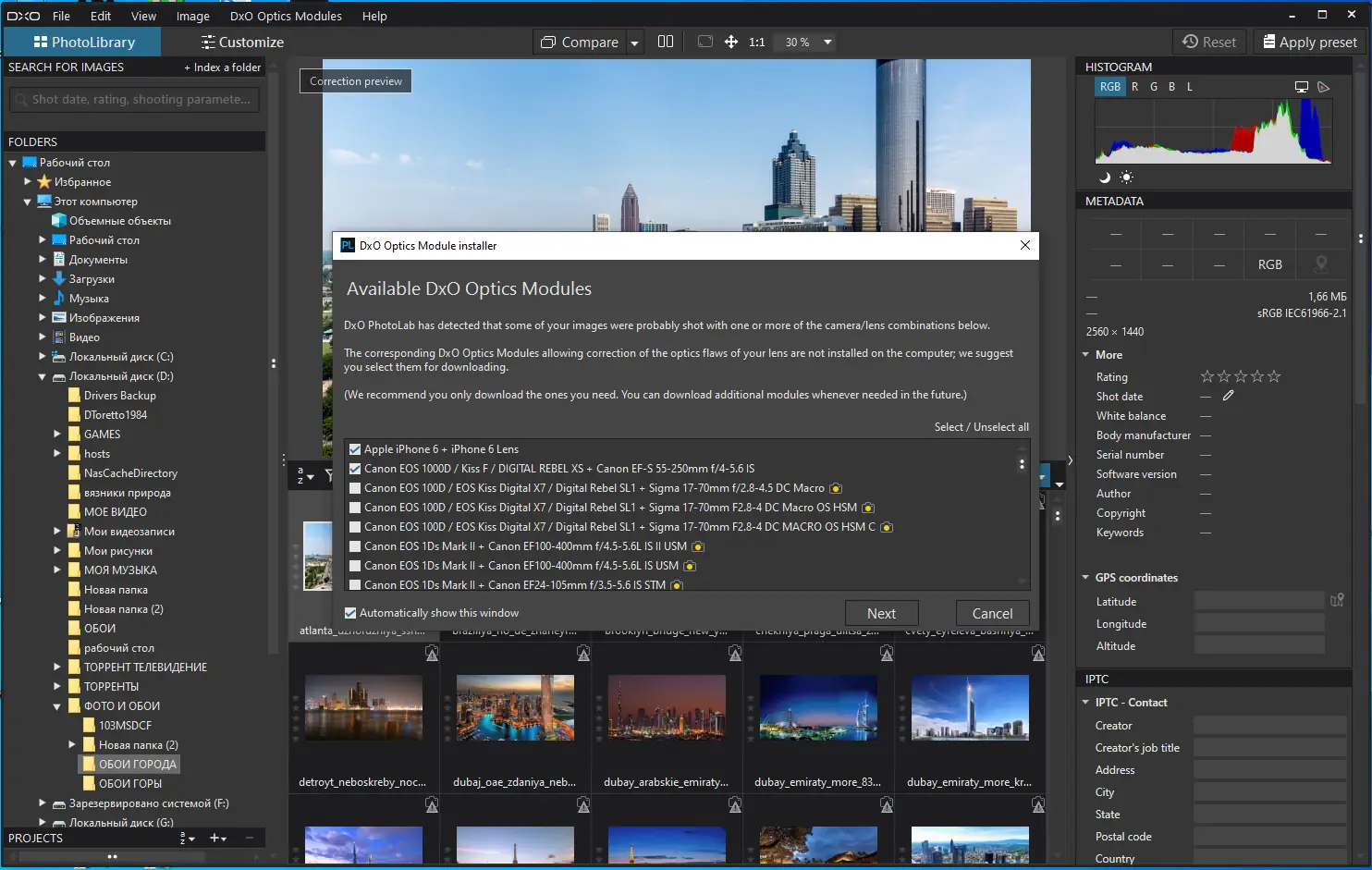
Task: Click the GPS map pin icon in metadata
Action: tap(1321, 264)
